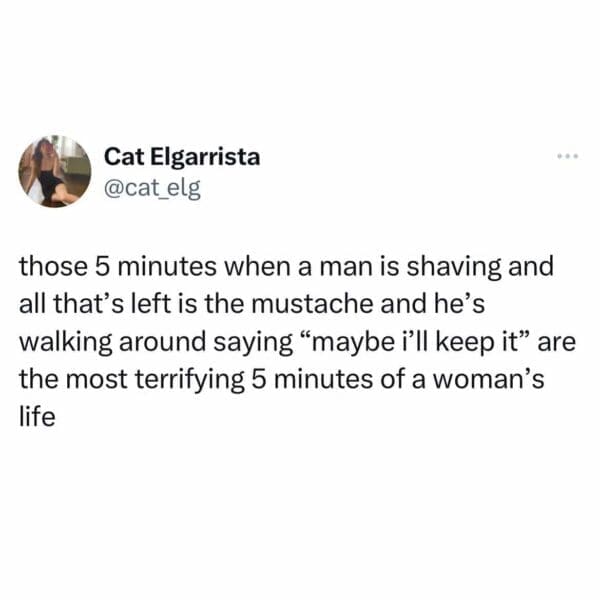Click the word "around" in the tweet
Screen dimensions: 600x600
[x=163, y=342]
